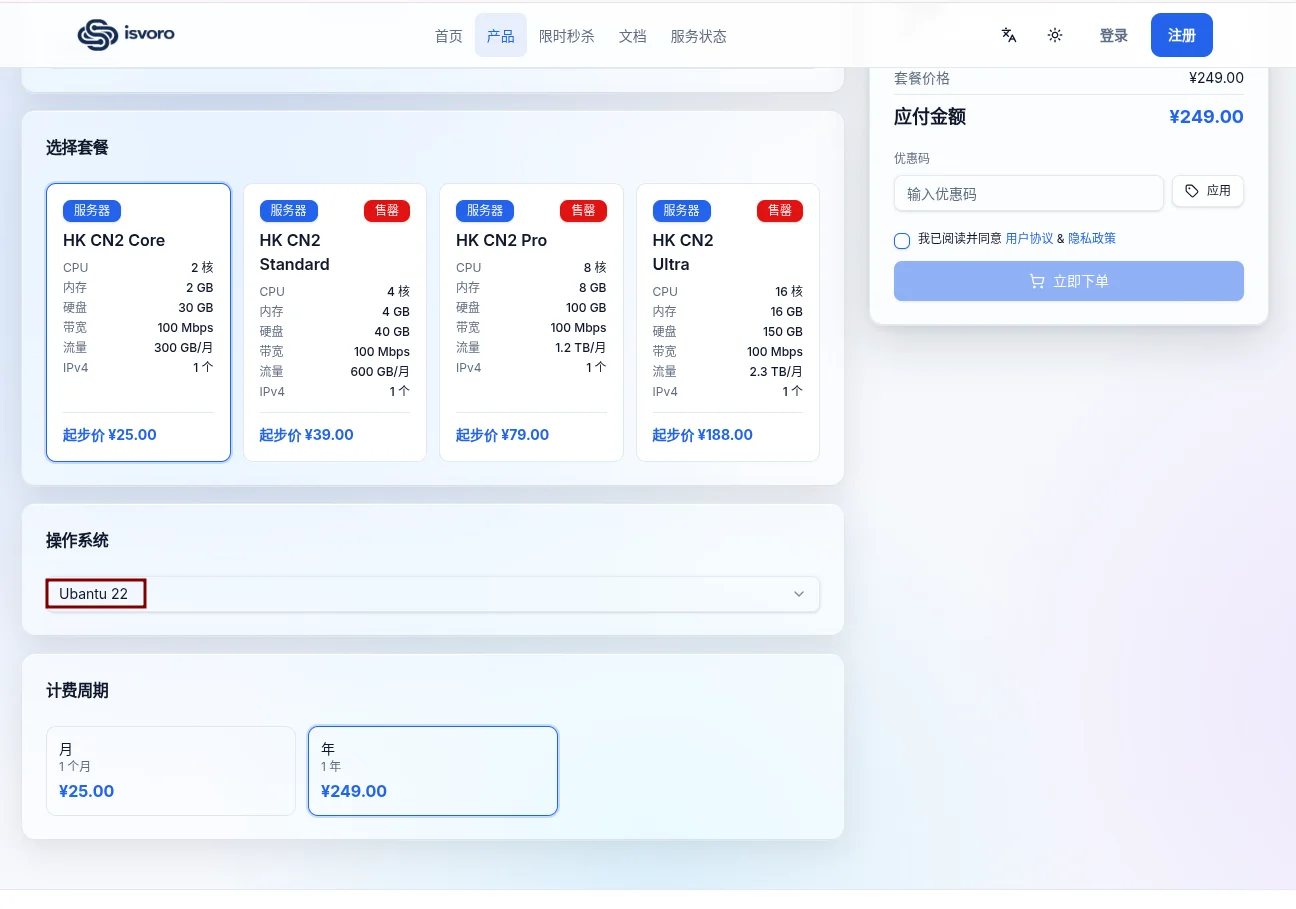Click the cart icon on 立即下单 button
This screenshot has width=1296, height=909.
click(x=1037, y=282)
